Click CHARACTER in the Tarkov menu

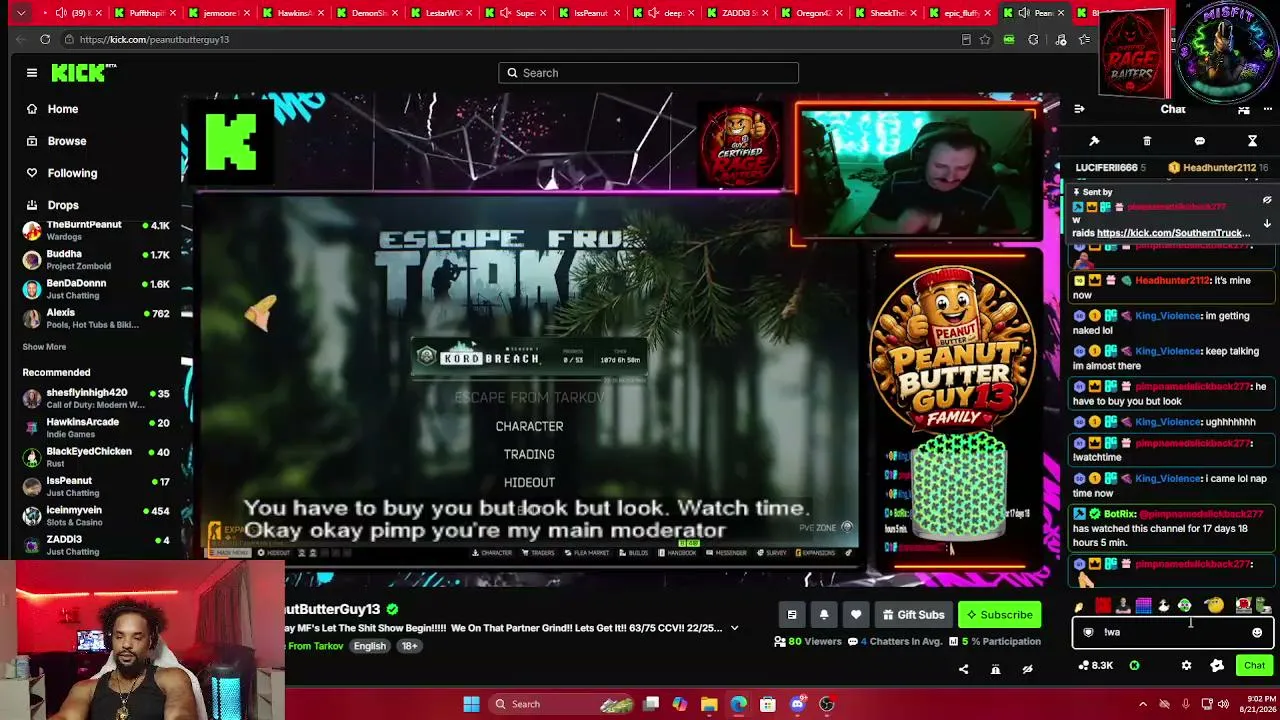point(529,426)
